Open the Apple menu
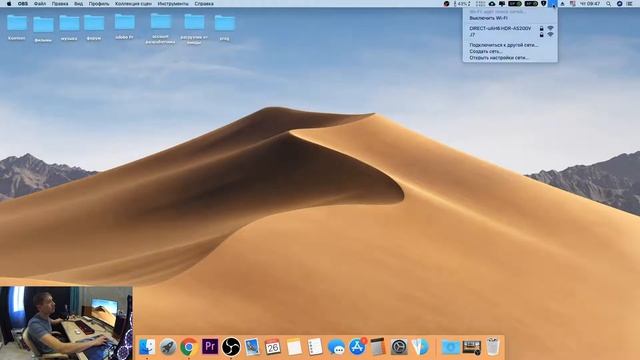Screen dimensions: 640x360 tap(9, 4)
